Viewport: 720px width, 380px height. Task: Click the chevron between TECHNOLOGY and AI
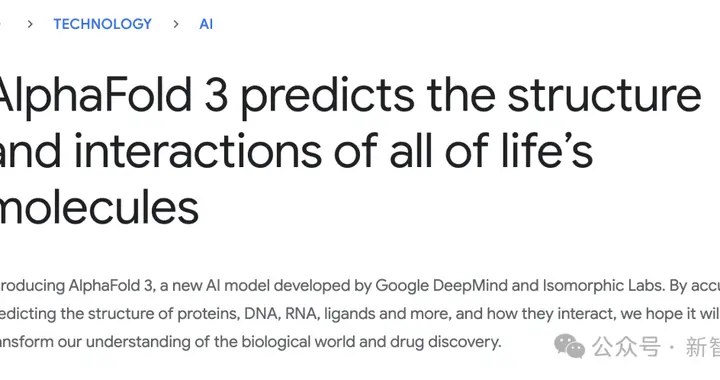coord(176,24)
